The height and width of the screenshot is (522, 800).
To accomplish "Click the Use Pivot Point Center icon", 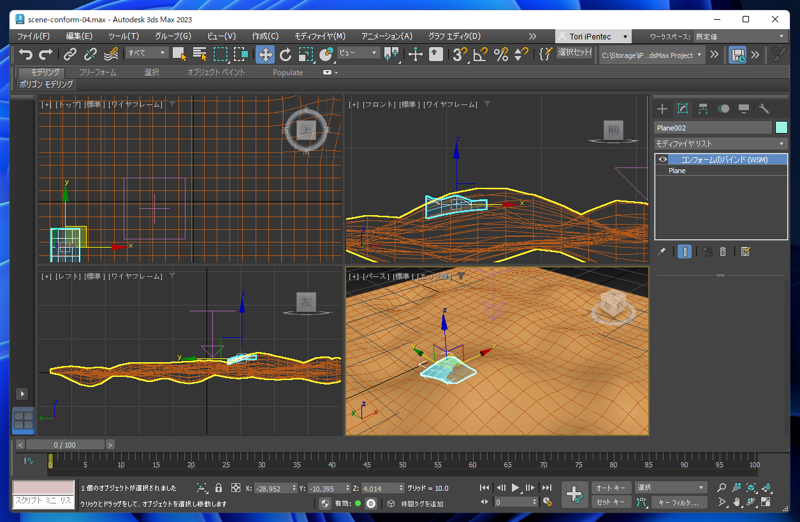I will click(x=391, y=54).
